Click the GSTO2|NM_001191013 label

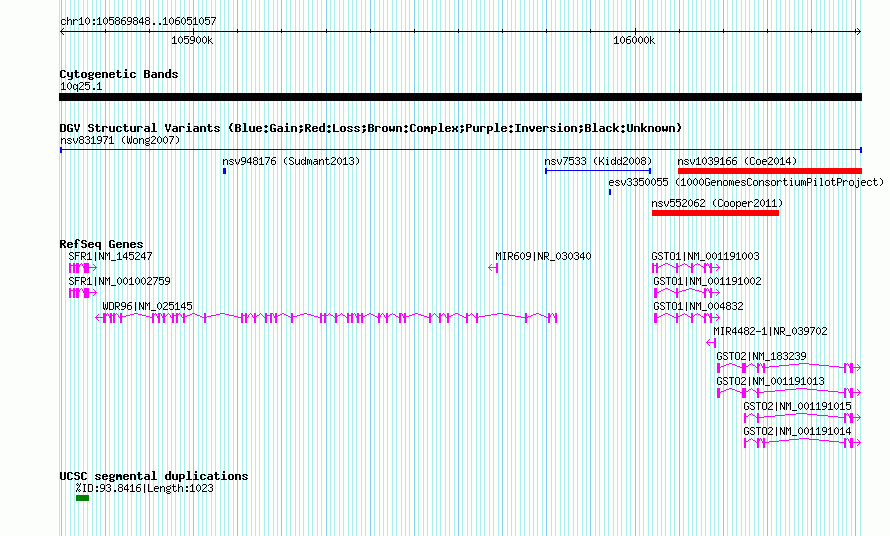tap(770, 381)
